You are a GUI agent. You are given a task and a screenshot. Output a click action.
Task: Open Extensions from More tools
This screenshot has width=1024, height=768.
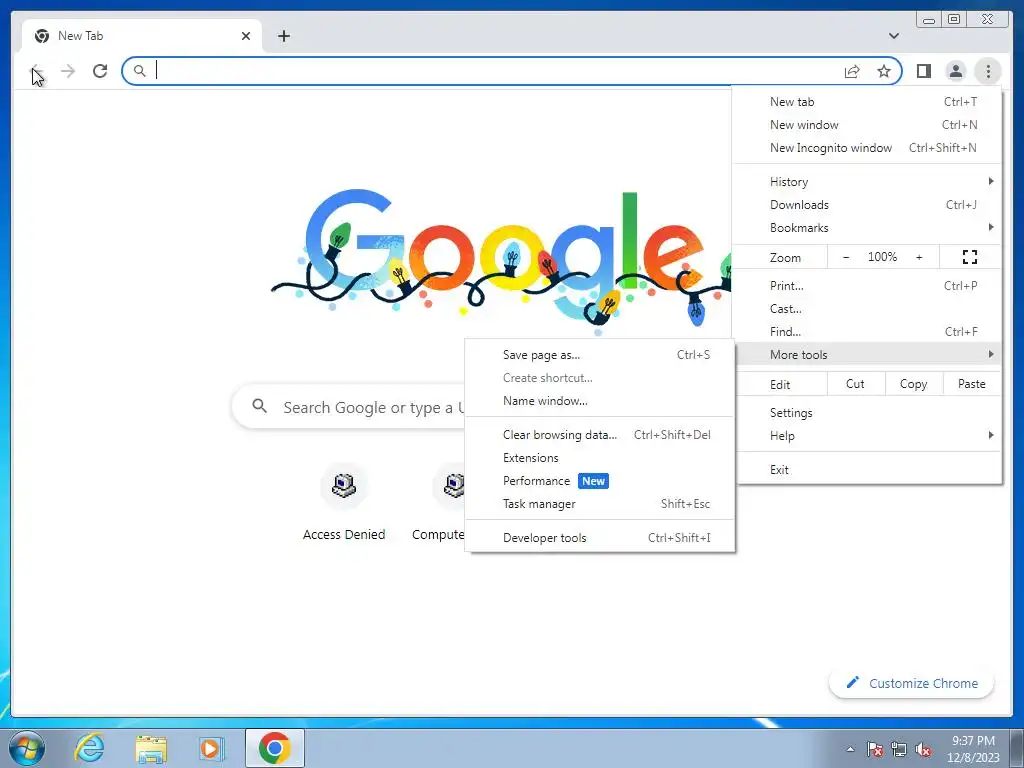(600, 458)
